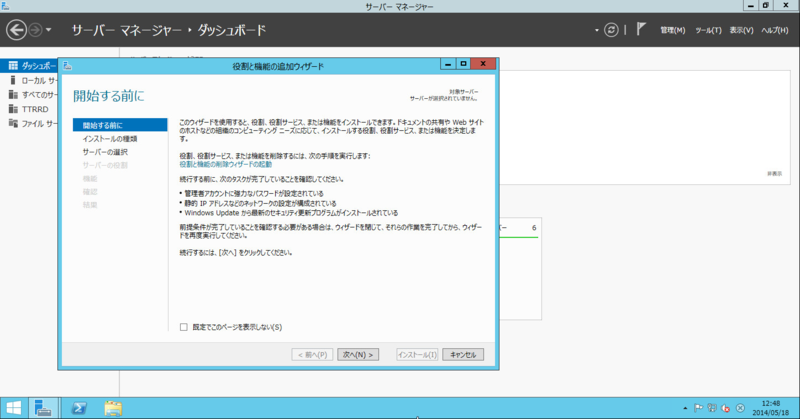Open the Windows Start button
Screen dimensions: 800x419
coord(13,408)
